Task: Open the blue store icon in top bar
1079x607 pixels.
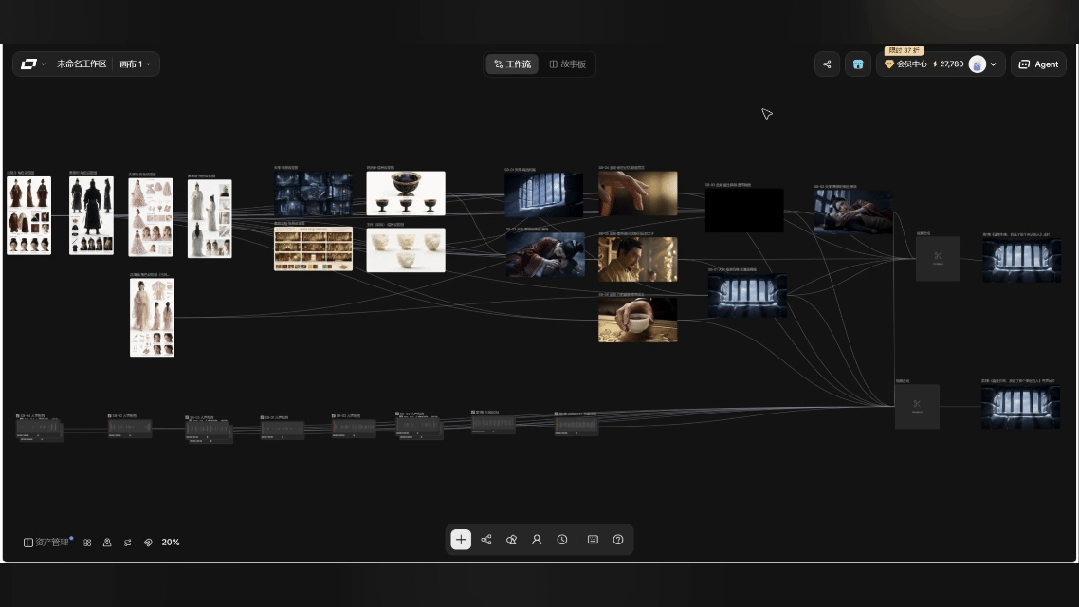Action: (858, 64)
